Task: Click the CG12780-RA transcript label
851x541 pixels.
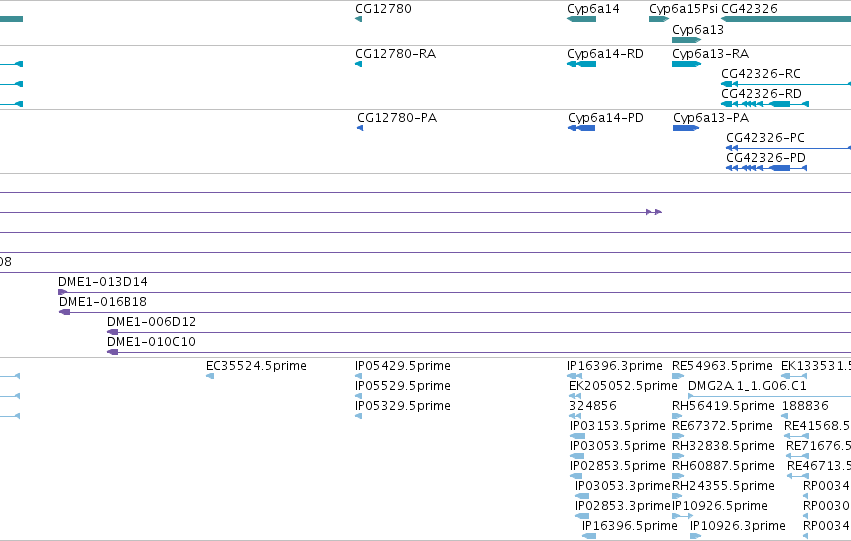Action: click(396, 54)
